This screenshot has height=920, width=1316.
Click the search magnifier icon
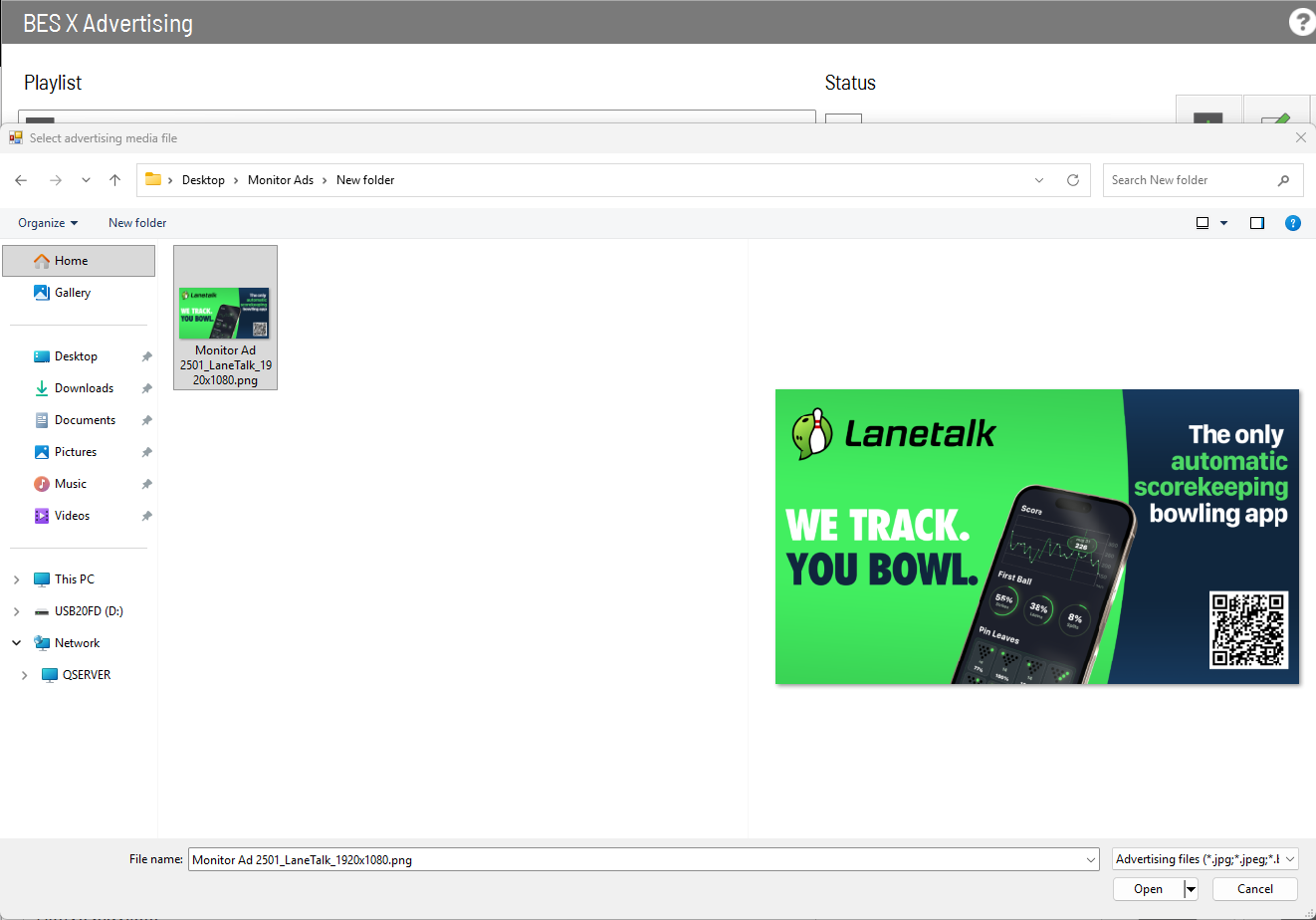point(1283,180)
